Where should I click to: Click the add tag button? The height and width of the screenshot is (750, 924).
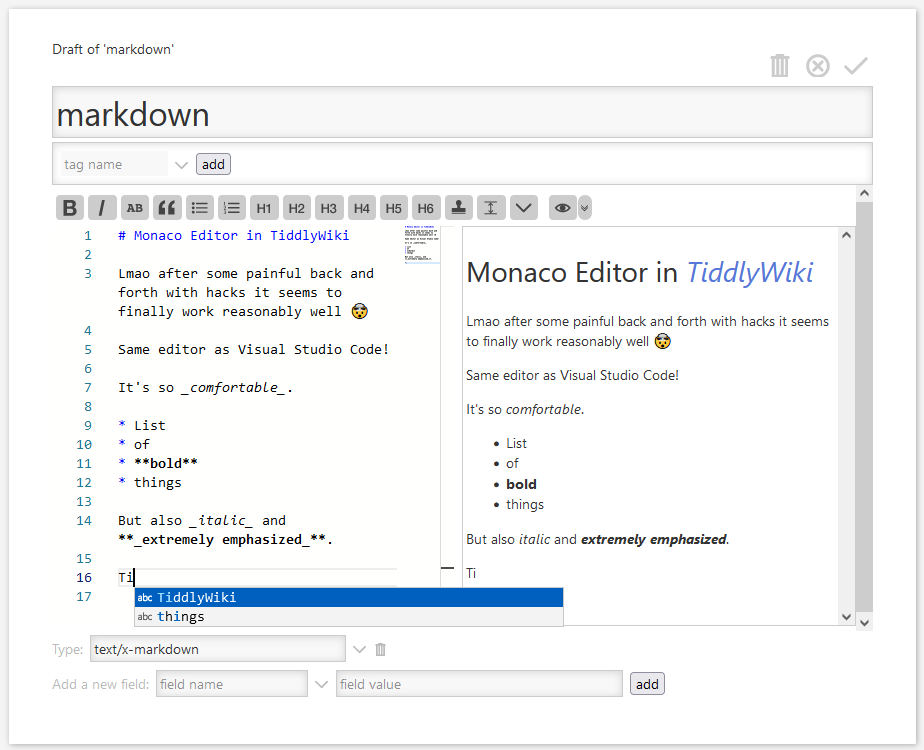(x=213, y=164)
